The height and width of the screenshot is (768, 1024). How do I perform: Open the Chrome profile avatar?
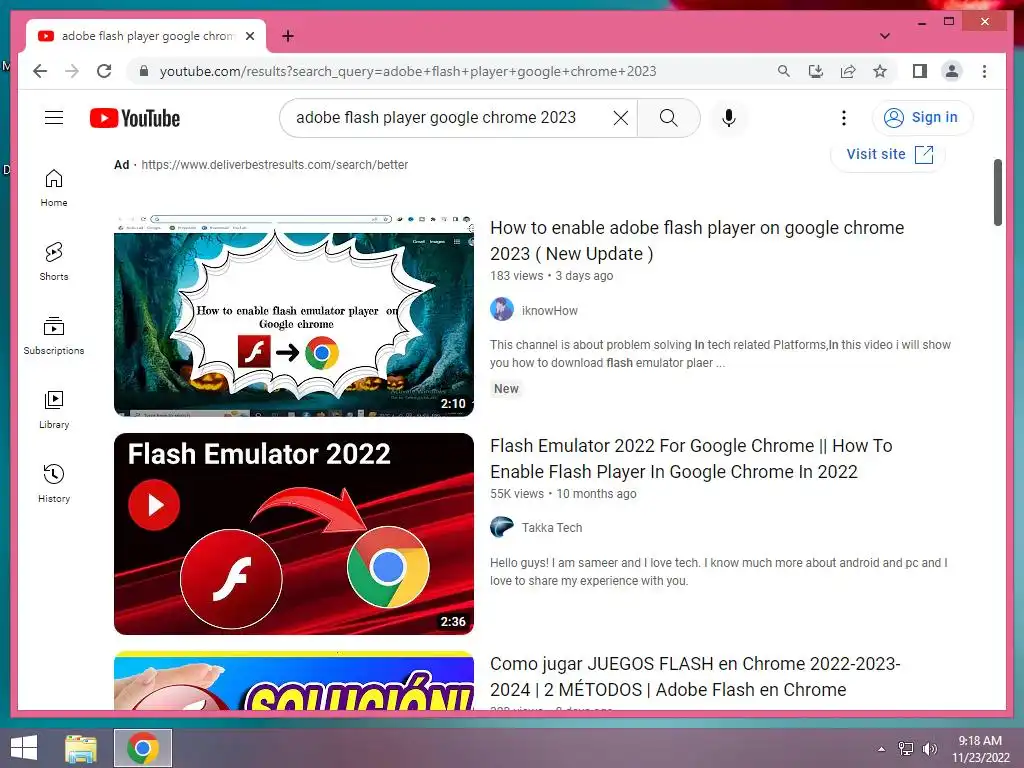[952, 71]
